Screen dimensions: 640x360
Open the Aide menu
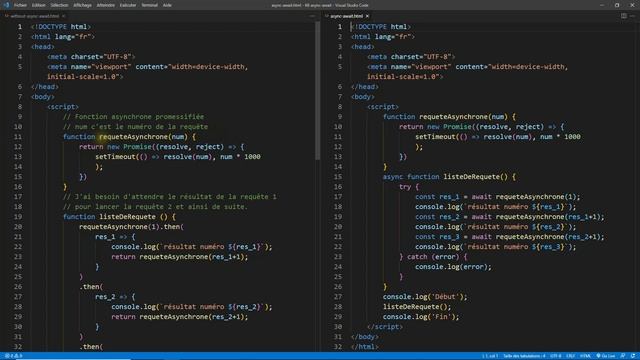point(167,5)
